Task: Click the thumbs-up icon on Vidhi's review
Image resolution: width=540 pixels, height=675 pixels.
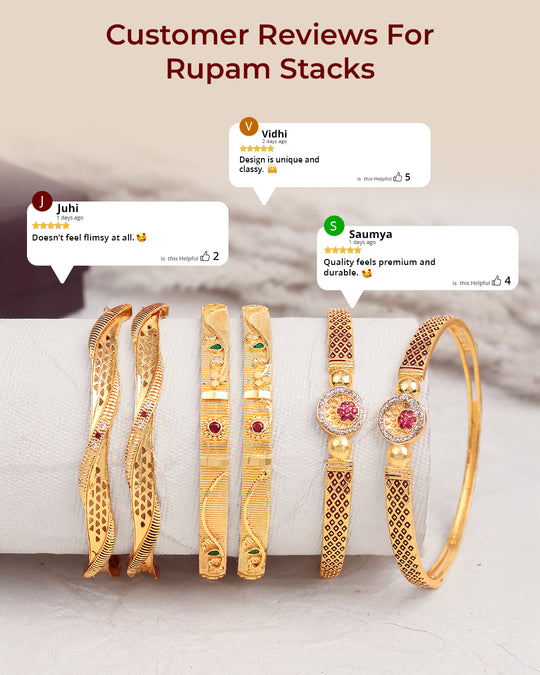Action: click(x=397, y=176)
